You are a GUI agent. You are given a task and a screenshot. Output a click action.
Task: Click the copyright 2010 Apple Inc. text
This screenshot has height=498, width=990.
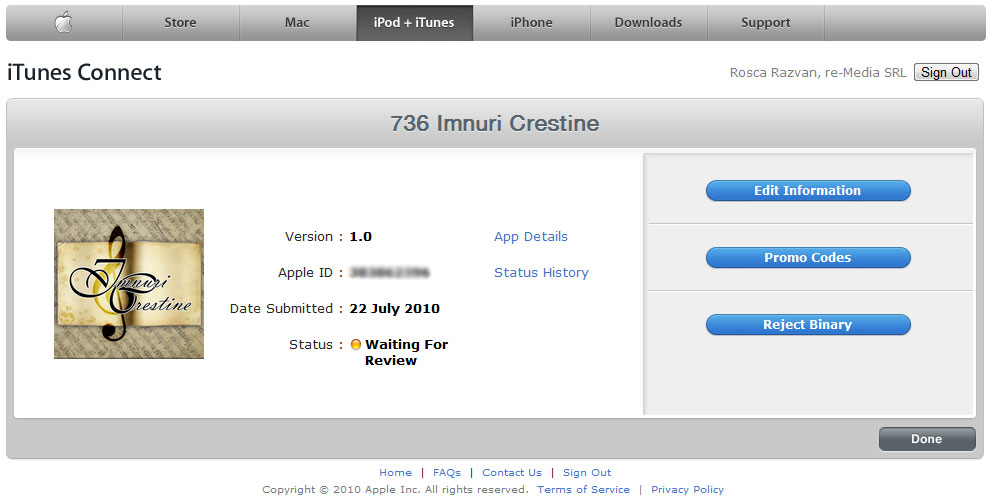395,490
